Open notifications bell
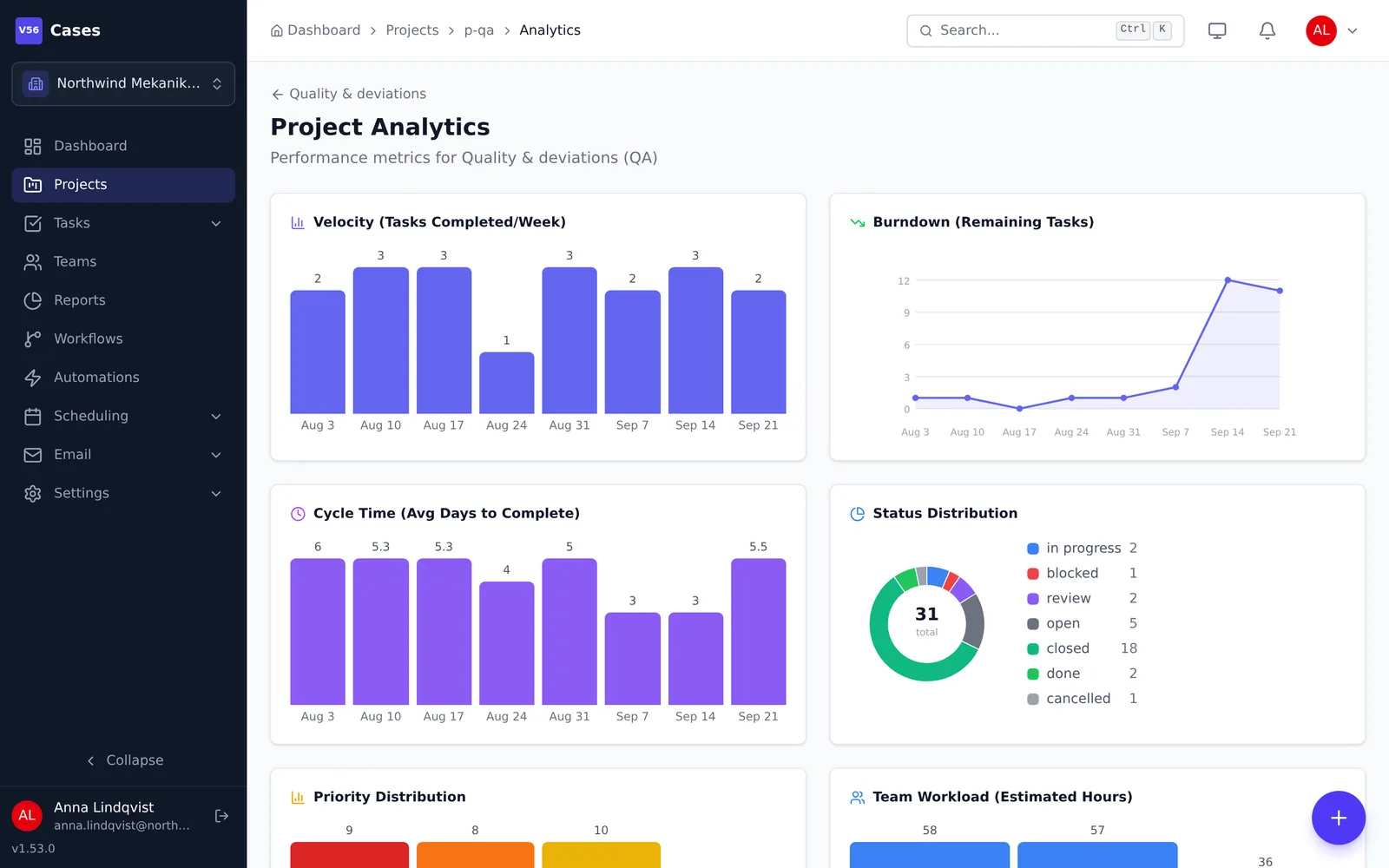The image size is (1389, 868). [x=1267, y=30]
